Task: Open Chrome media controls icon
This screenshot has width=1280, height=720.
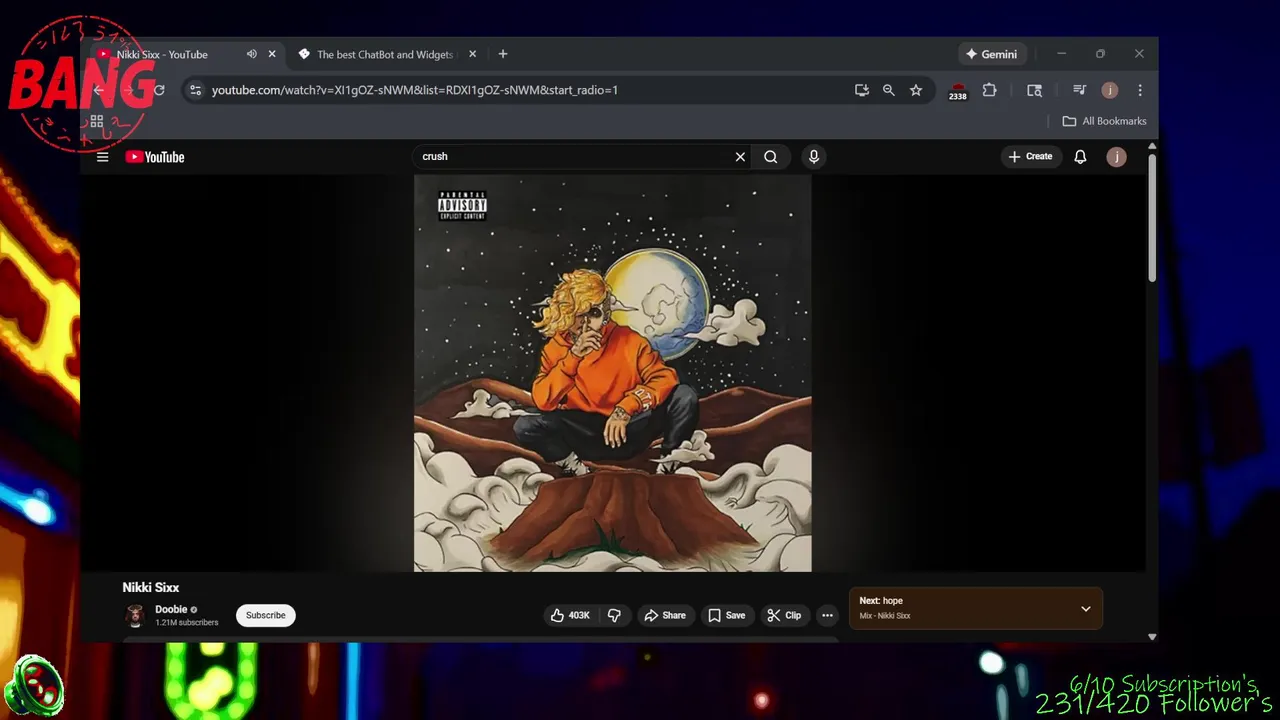Action: pyautogui.click(x=1079, y=90)
